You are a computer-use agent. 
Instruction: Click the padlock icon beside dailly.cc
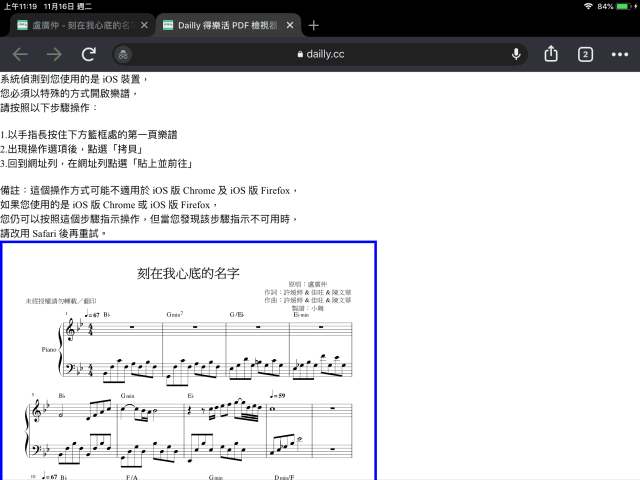tap(298, 54)
